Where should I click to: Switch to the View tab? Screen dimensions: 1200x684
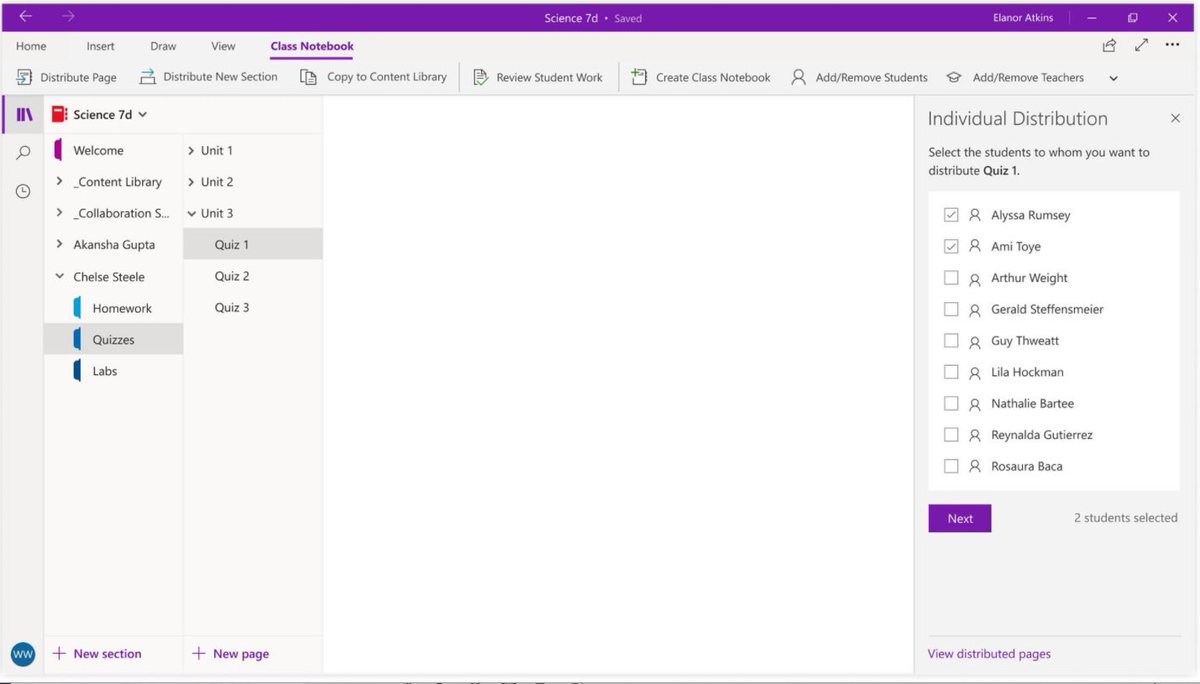tap(223, 46)
